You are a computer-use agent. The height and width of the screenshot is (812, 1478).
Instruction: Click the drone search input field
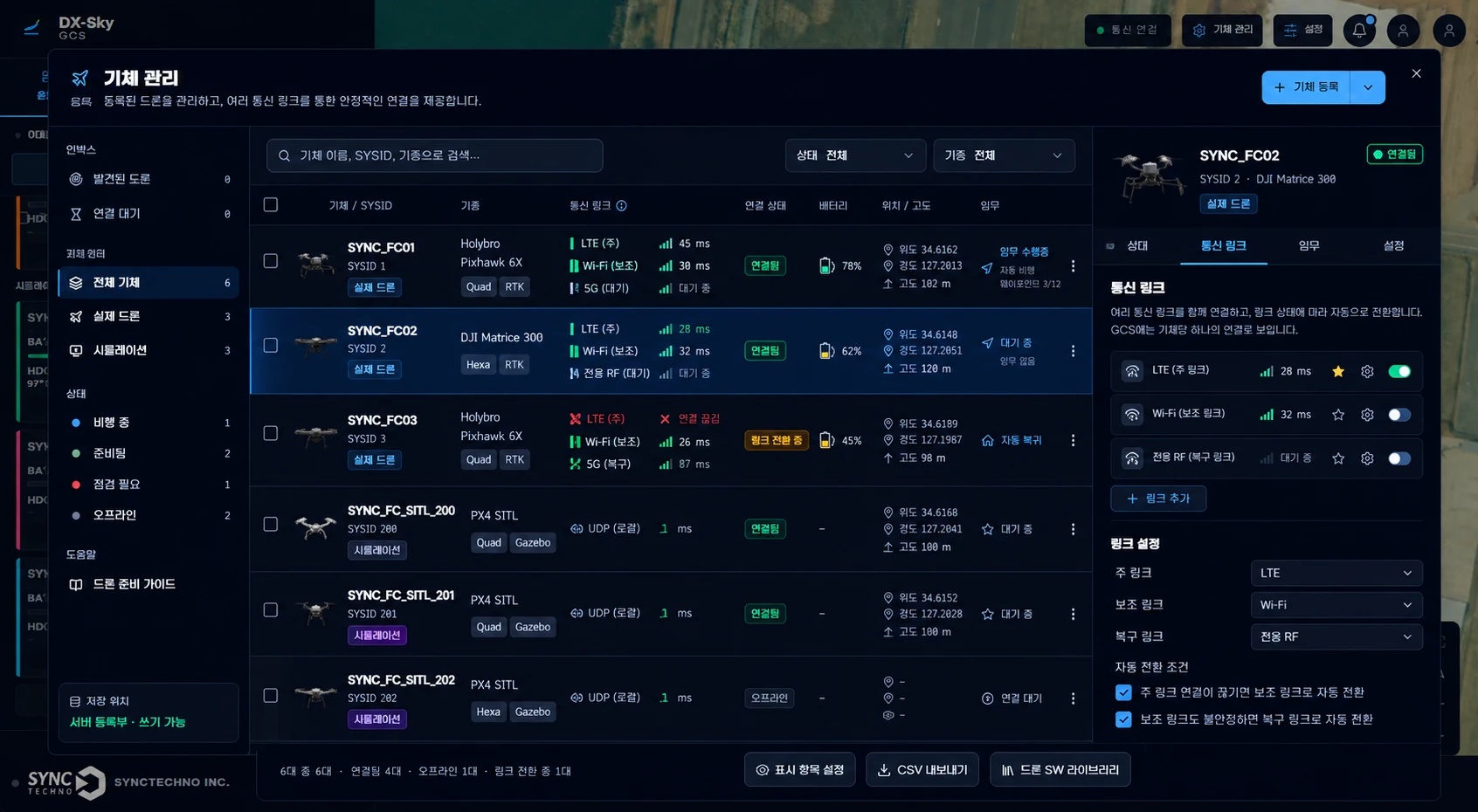coord(435,155)
